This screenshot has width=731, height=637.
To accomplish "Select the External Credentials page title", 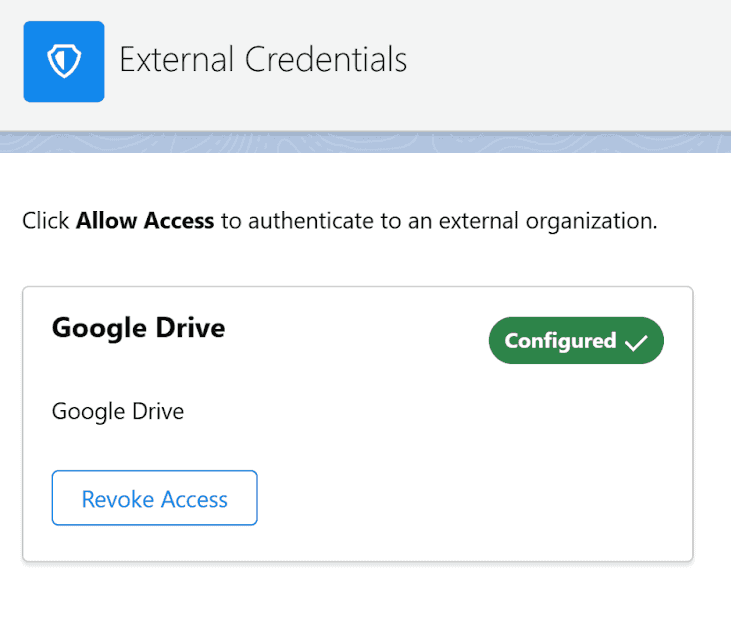I will click(263, 60).
